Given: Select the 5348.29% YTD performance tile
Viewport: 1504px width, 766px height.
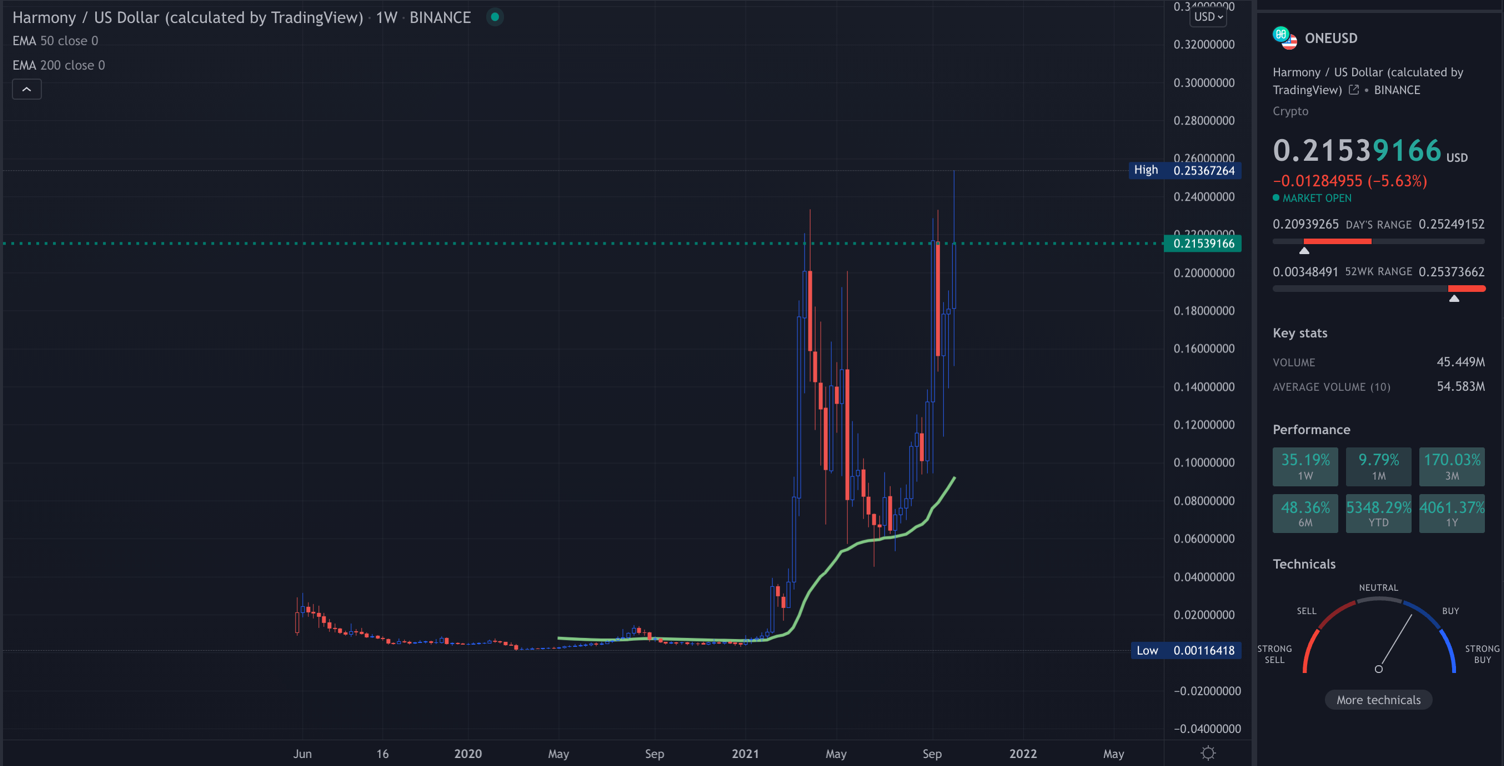Looking at the screenshot, I should (x=1378, y=513).
